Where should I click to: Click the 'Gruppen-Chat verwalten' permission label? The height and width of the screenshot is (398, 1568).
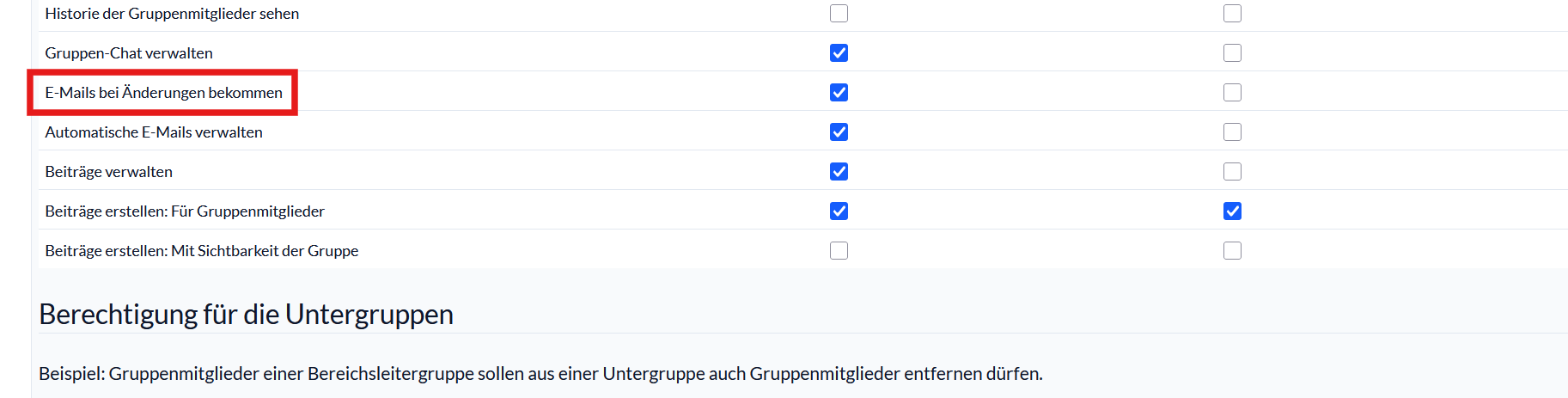coord(129,53)
